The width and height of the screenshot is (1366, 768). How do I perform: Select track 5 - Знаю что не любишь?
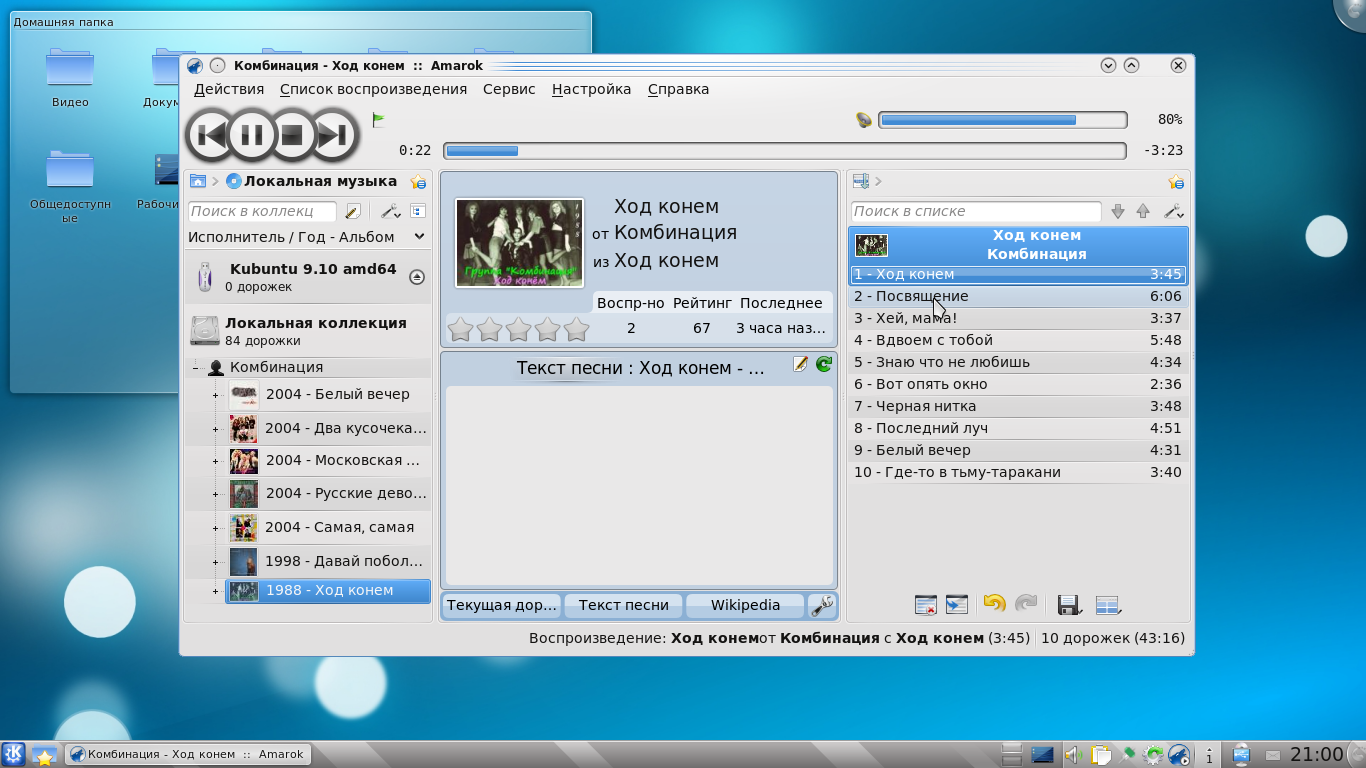coord(1018,362)
